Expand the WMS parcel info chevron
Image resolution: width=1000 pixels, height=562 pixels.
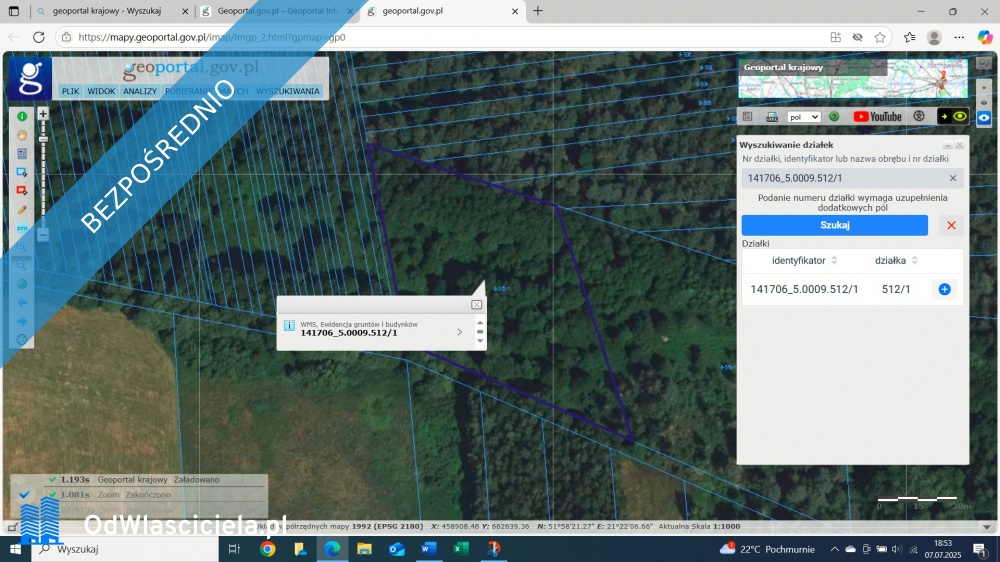tap(459, 331)
